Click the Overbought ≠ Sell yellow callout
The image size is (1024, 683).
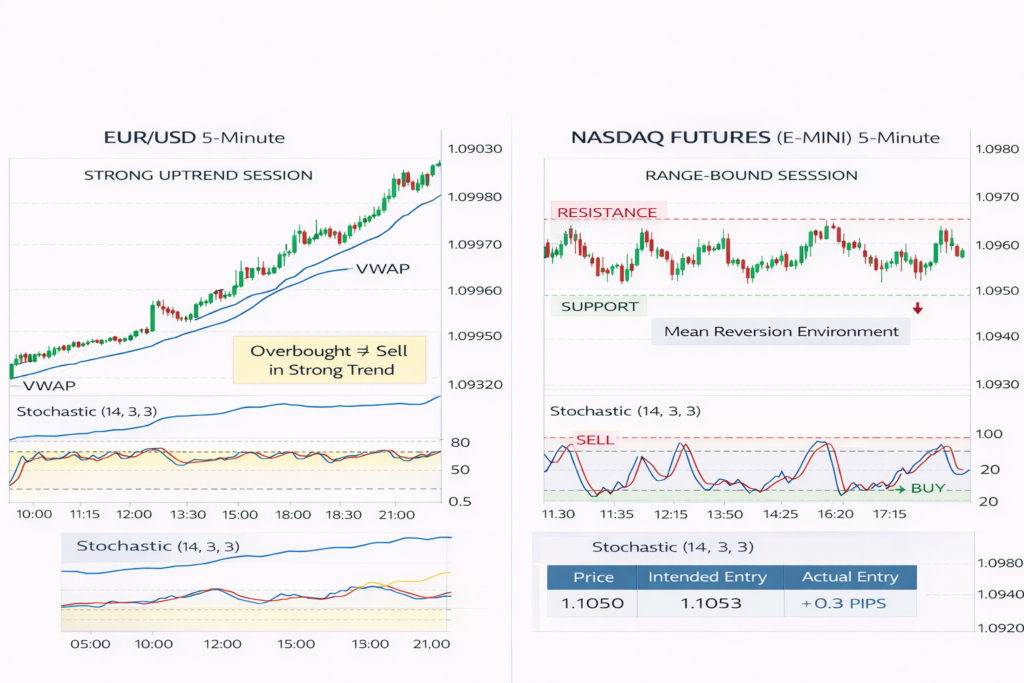point(330,360)
